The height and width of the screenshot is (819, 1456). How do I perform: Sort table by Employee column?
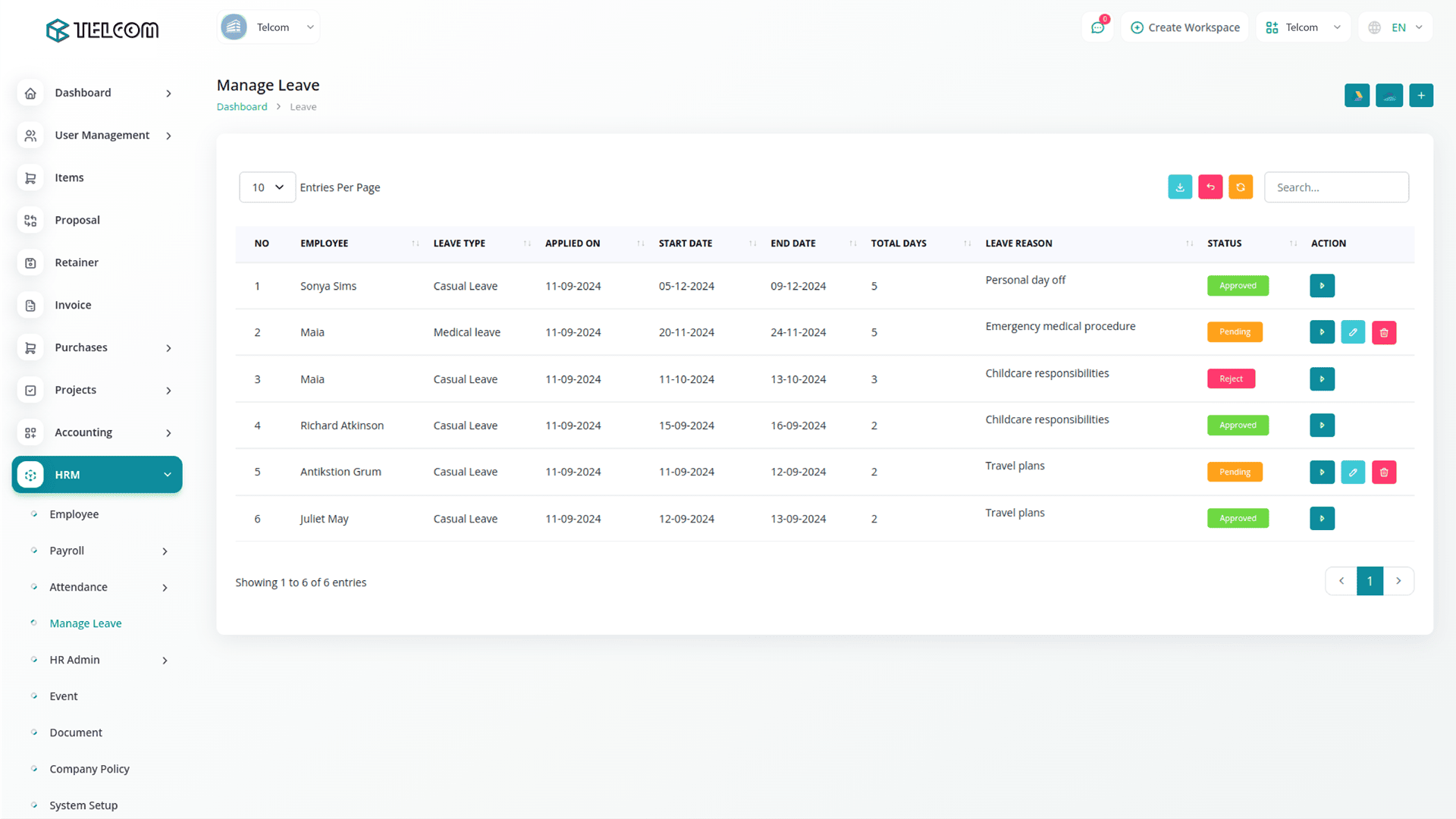(x=324, y=243)
